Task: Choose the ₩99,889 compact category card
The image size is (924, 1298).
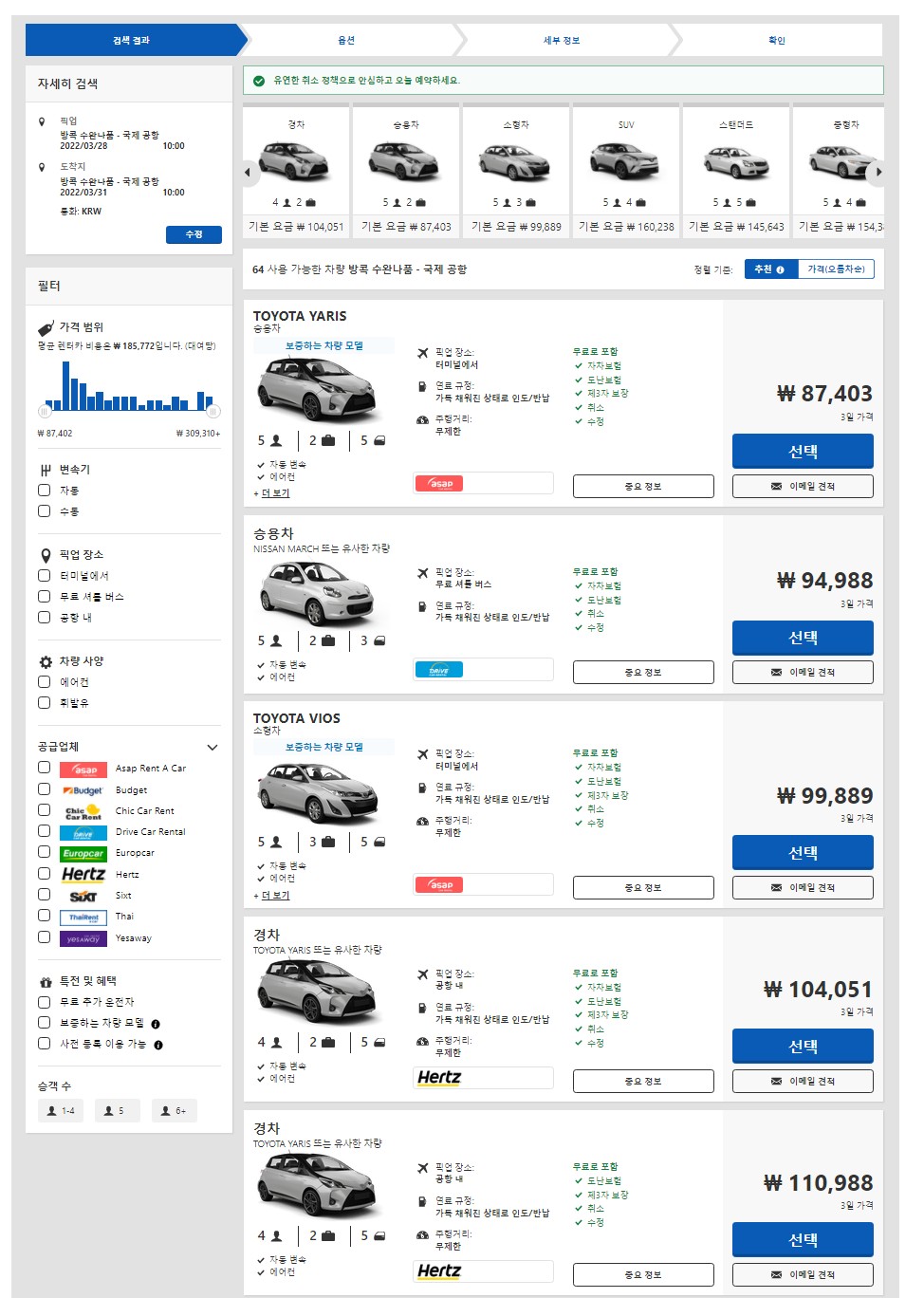Action: pos(516,171)
